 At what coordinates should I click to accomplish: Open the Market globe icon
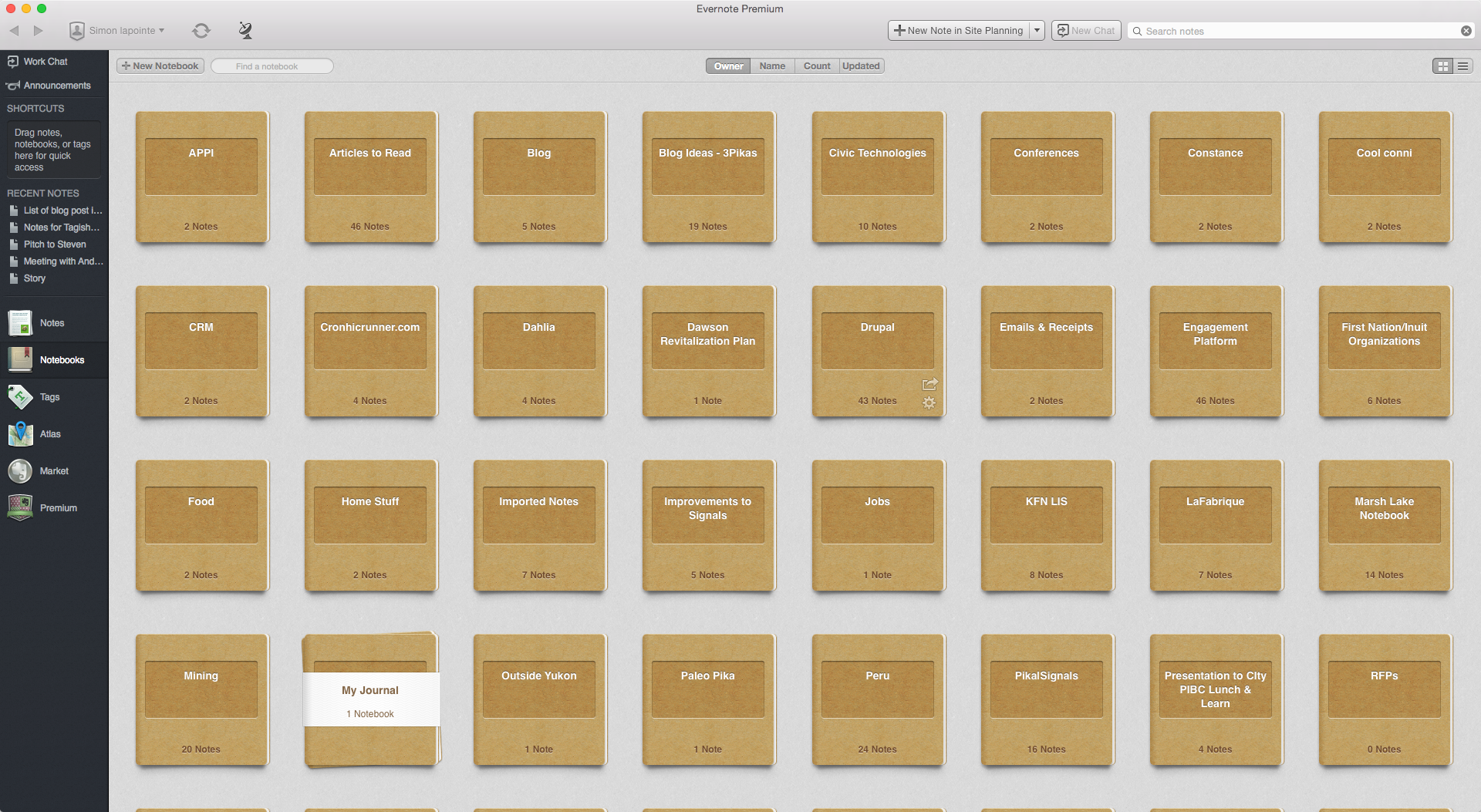click(20, 471)
